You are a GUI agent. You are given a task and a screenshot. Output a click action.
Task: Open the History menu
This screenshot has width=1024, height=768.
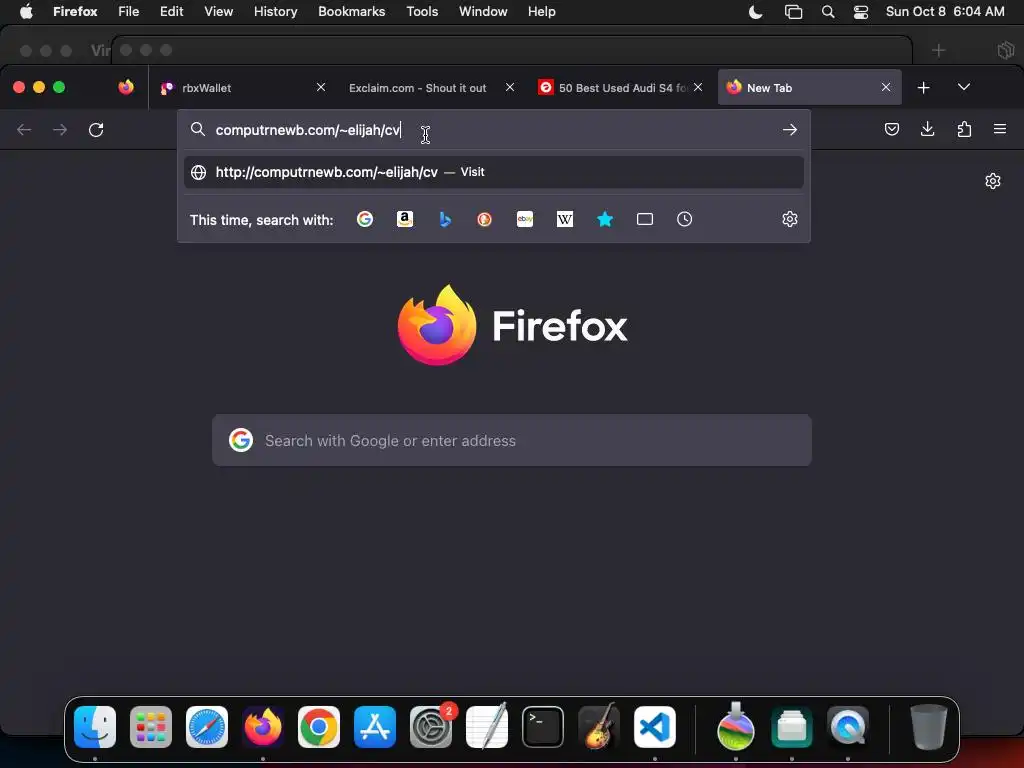click(276, 12)
